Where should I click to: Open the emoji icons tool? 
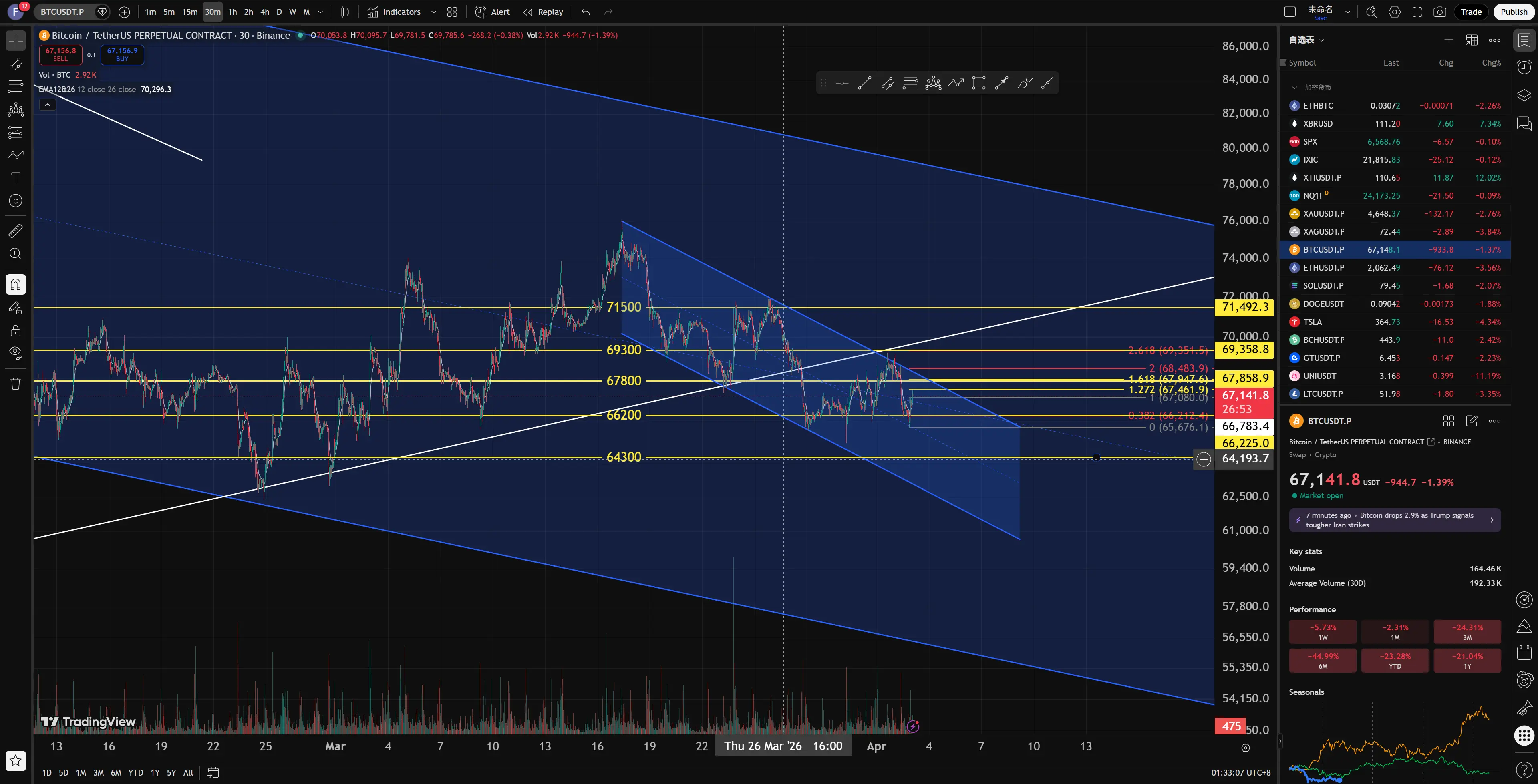click(x=16, y=201)
